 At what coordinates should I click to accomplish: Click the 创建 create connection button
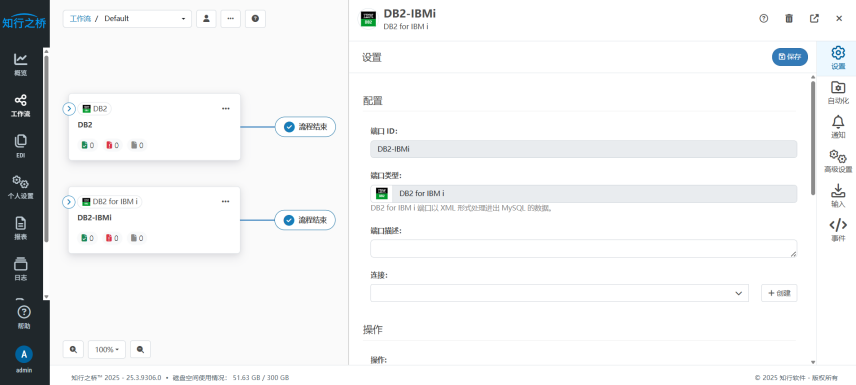click(x=779, y=293)
